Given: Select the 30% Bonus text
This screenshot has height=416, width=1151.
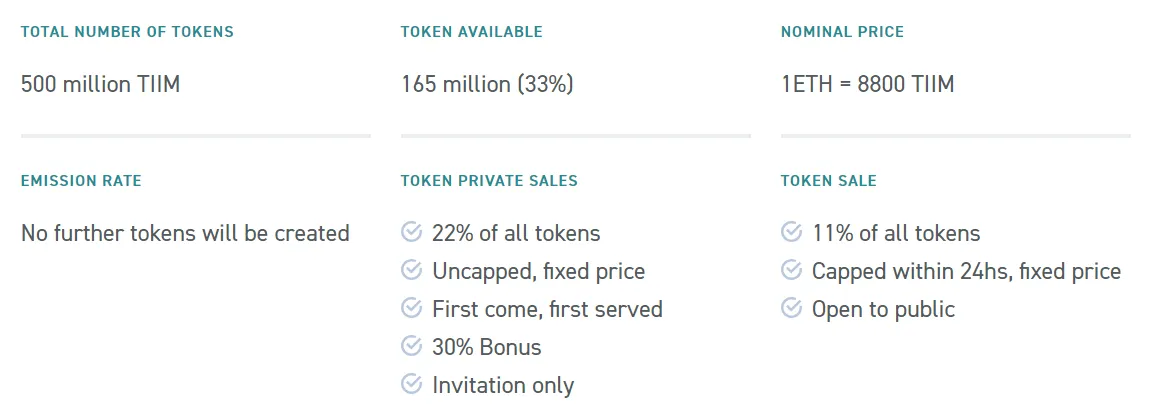Looking at the screenshot, I should pyautogui.click(x=487, y=347).
